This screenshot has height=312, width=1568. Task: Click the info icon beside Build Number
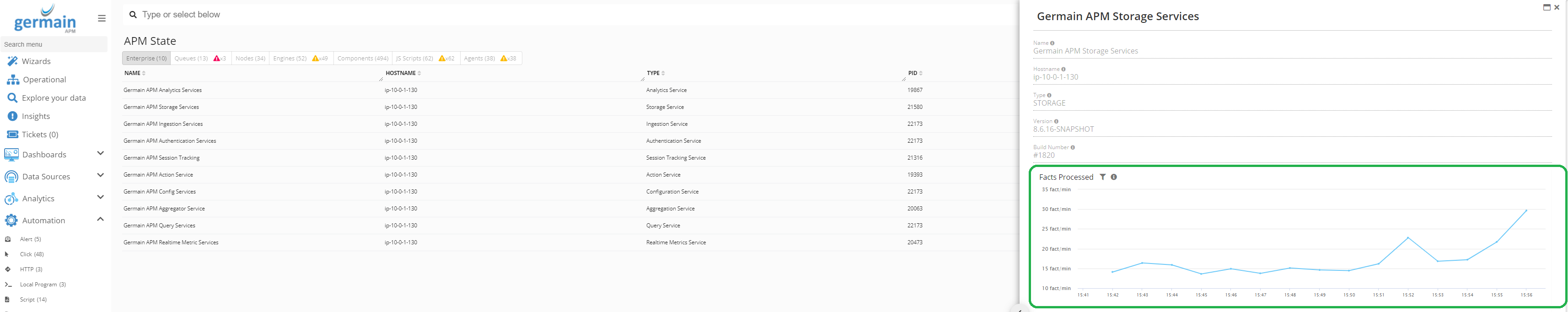point(1073,147)
